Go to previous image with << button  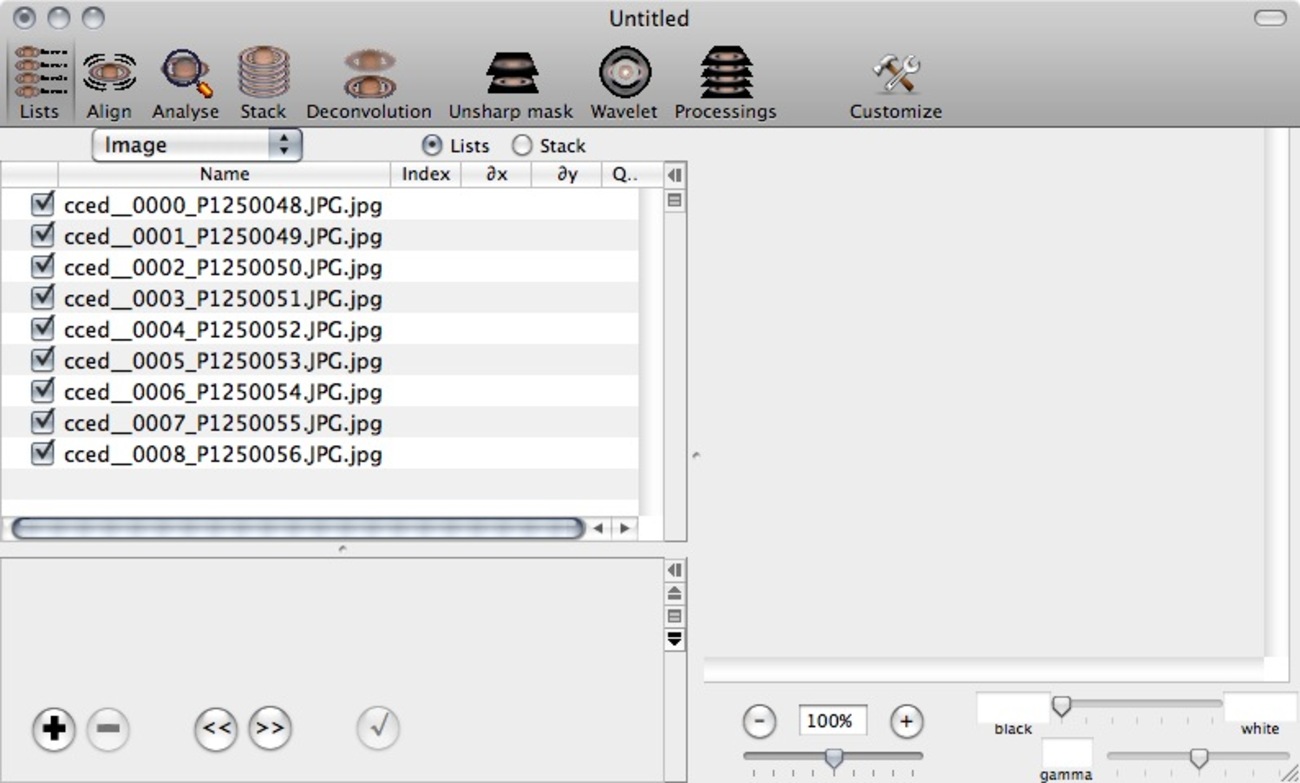point(216,729)
